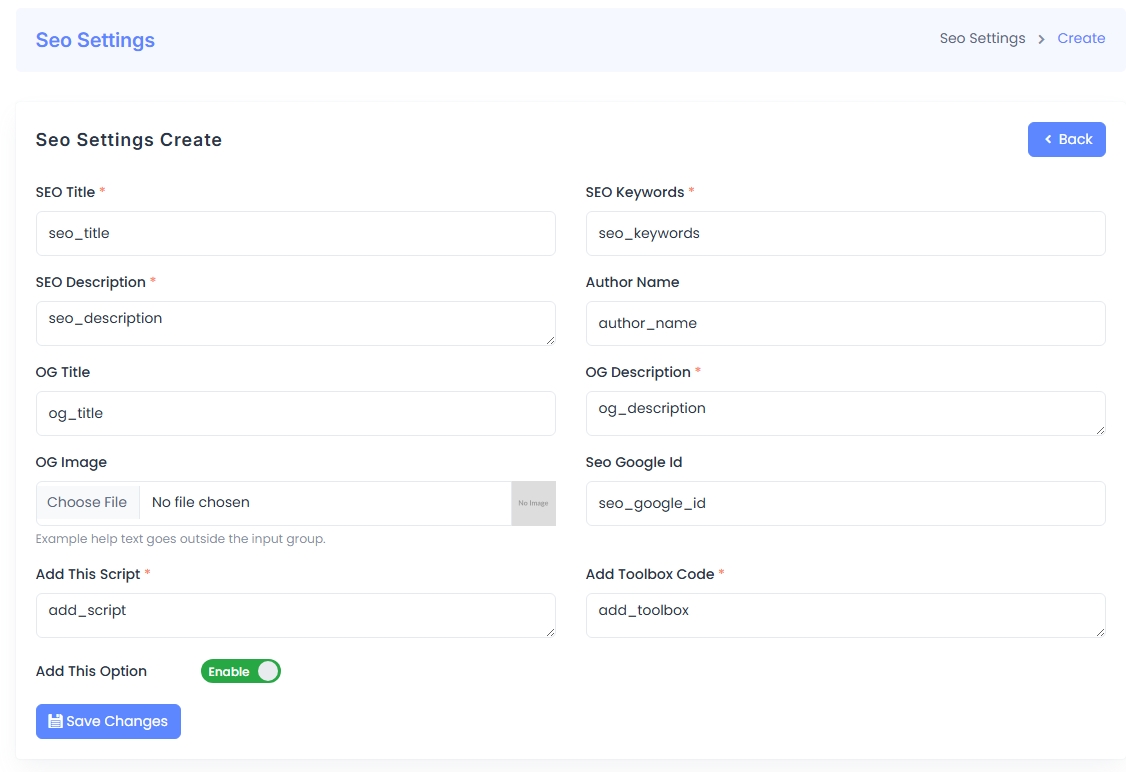Screen dimensions: 1126x772
Task: Click the Add Toolbox Code textarea resize handle
Action: 1100,632
